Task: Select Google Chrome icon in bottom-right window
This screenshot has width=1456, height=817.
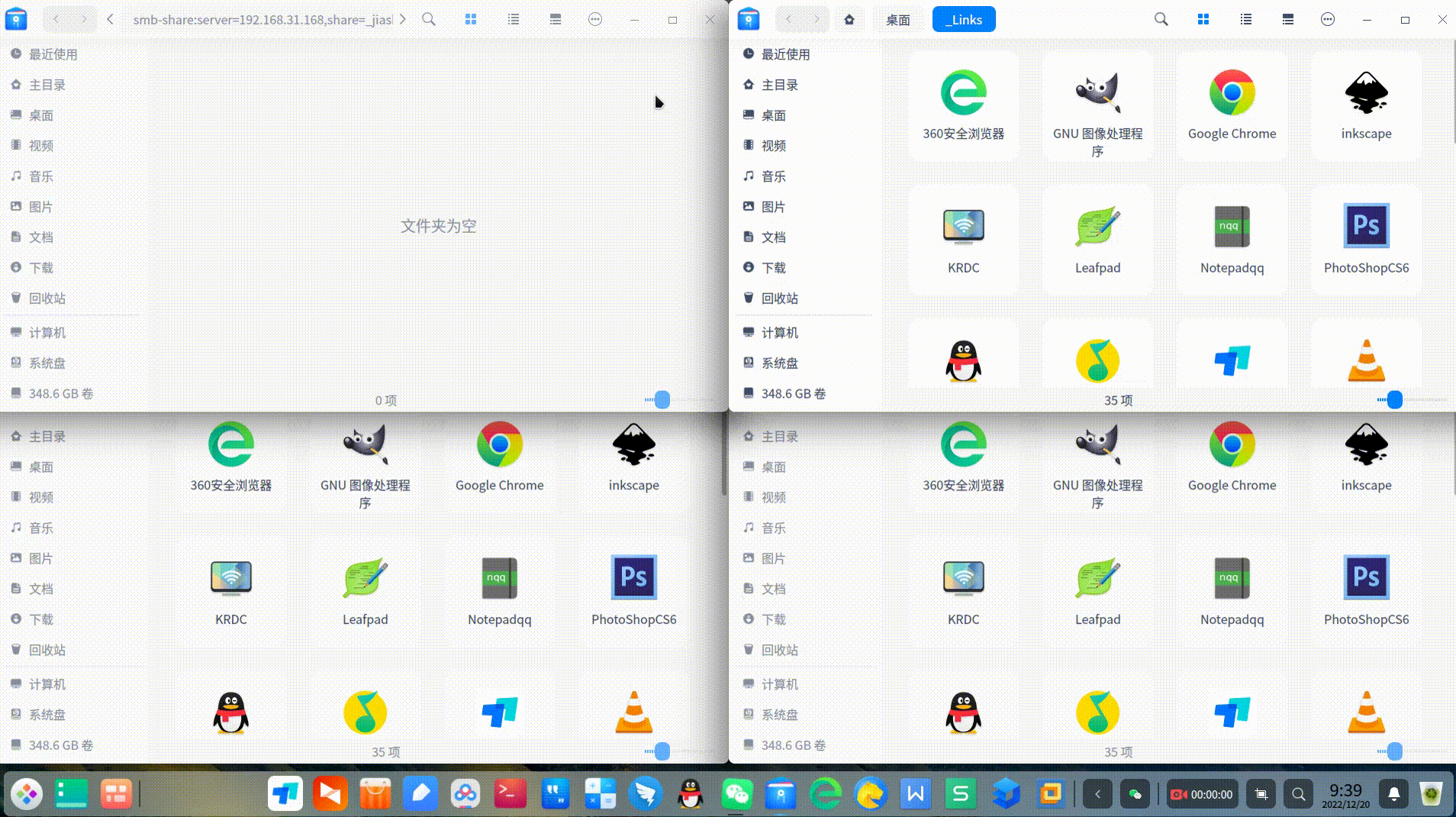Action: [1232, 444]
